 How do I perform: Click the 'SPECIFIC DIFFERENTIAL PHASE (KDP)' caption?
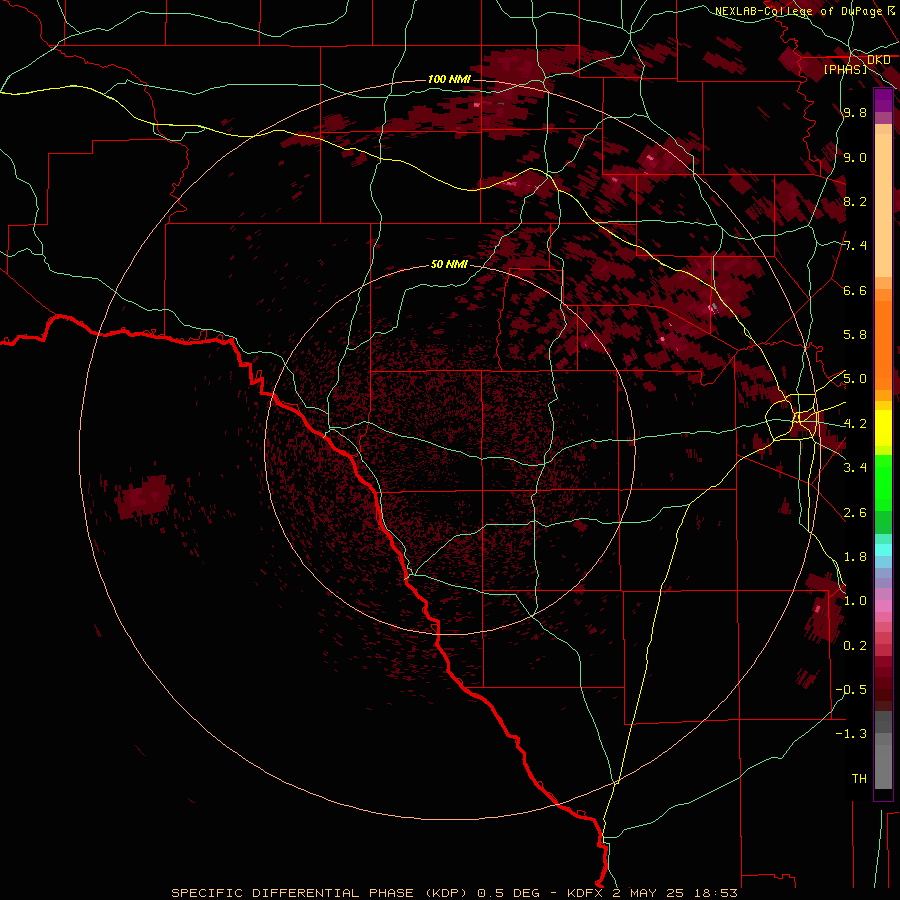point(319,893)
